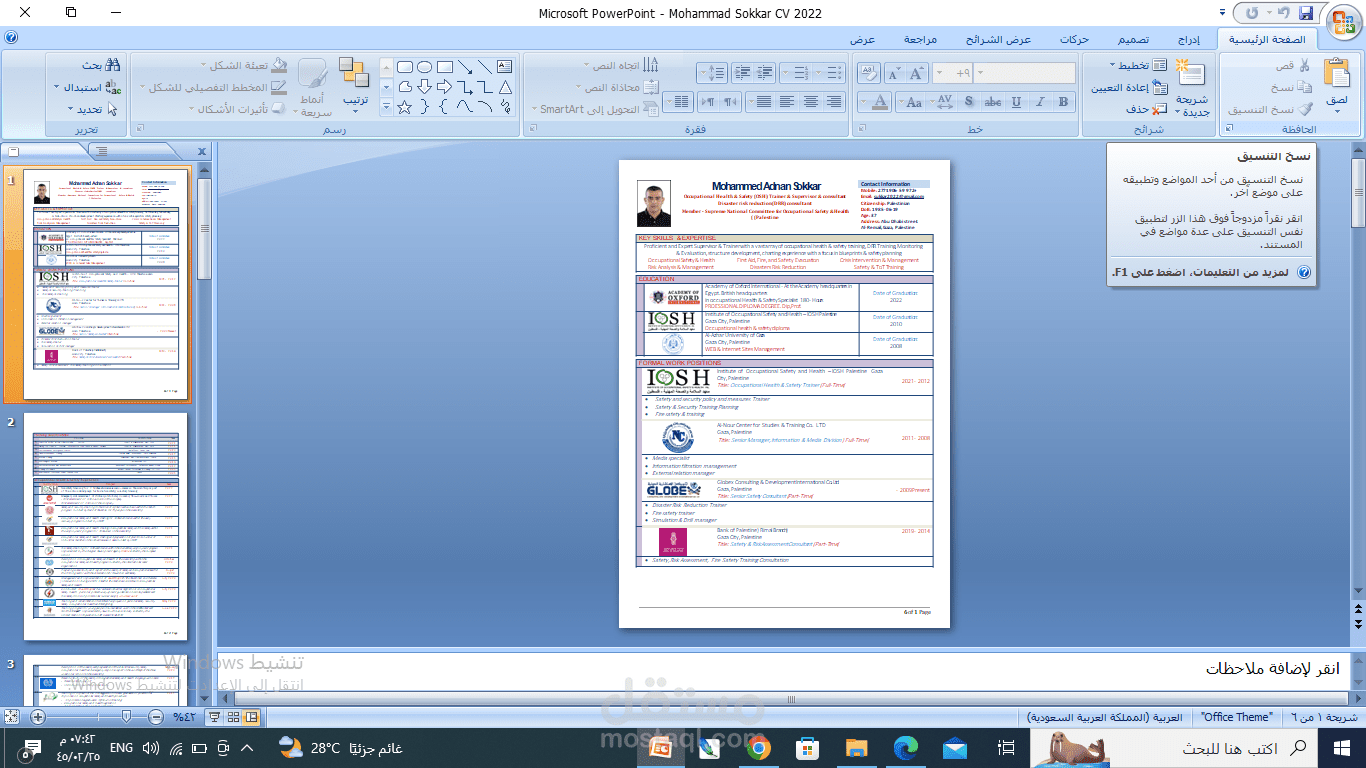This screenshot has height=768, width=1366.
Task: Click the Quick Styles (أنماط سريعة) icon
Action: [x=312, y=72]
